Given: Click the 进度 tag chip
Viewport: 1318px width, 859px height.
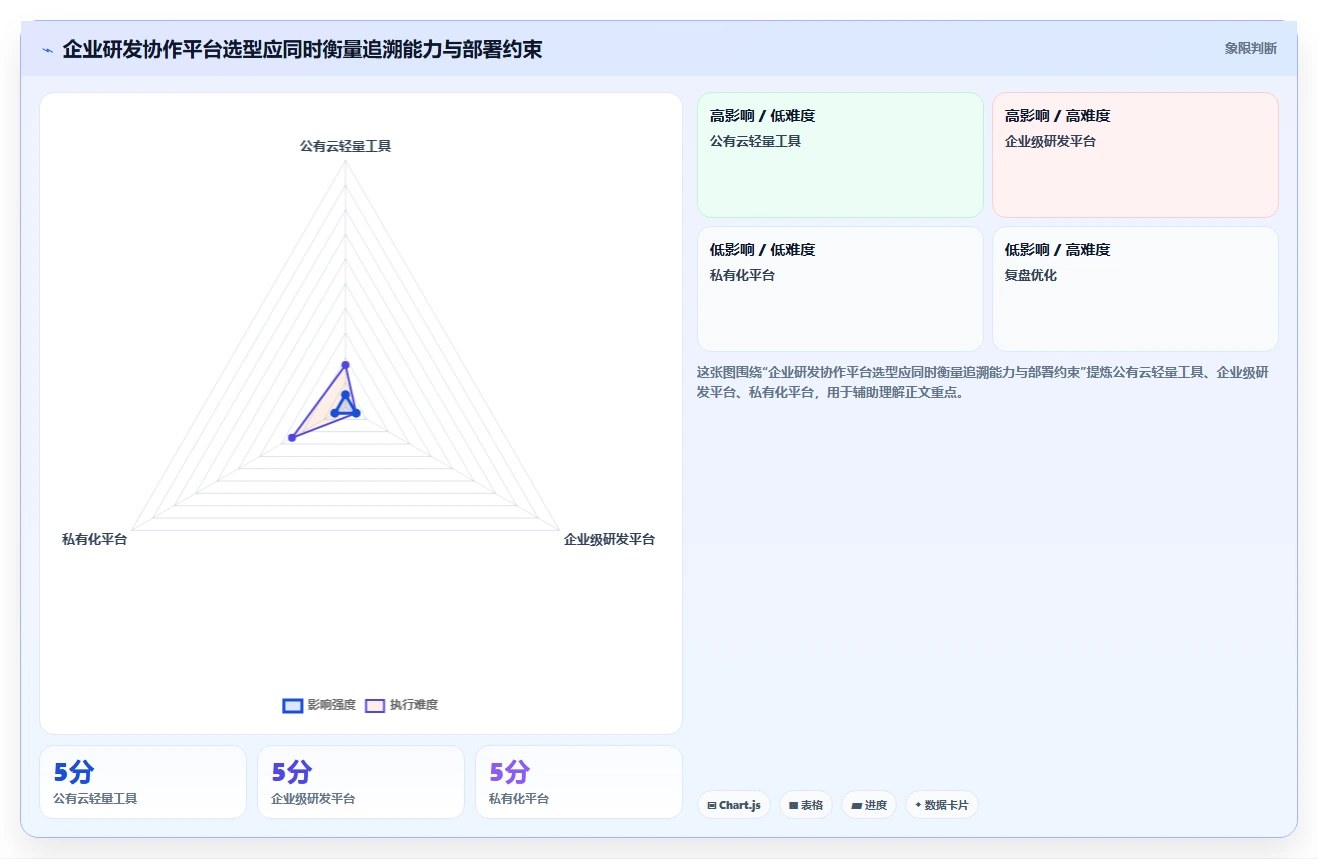Looking at the screenshot, I should [x=868, y=805].
